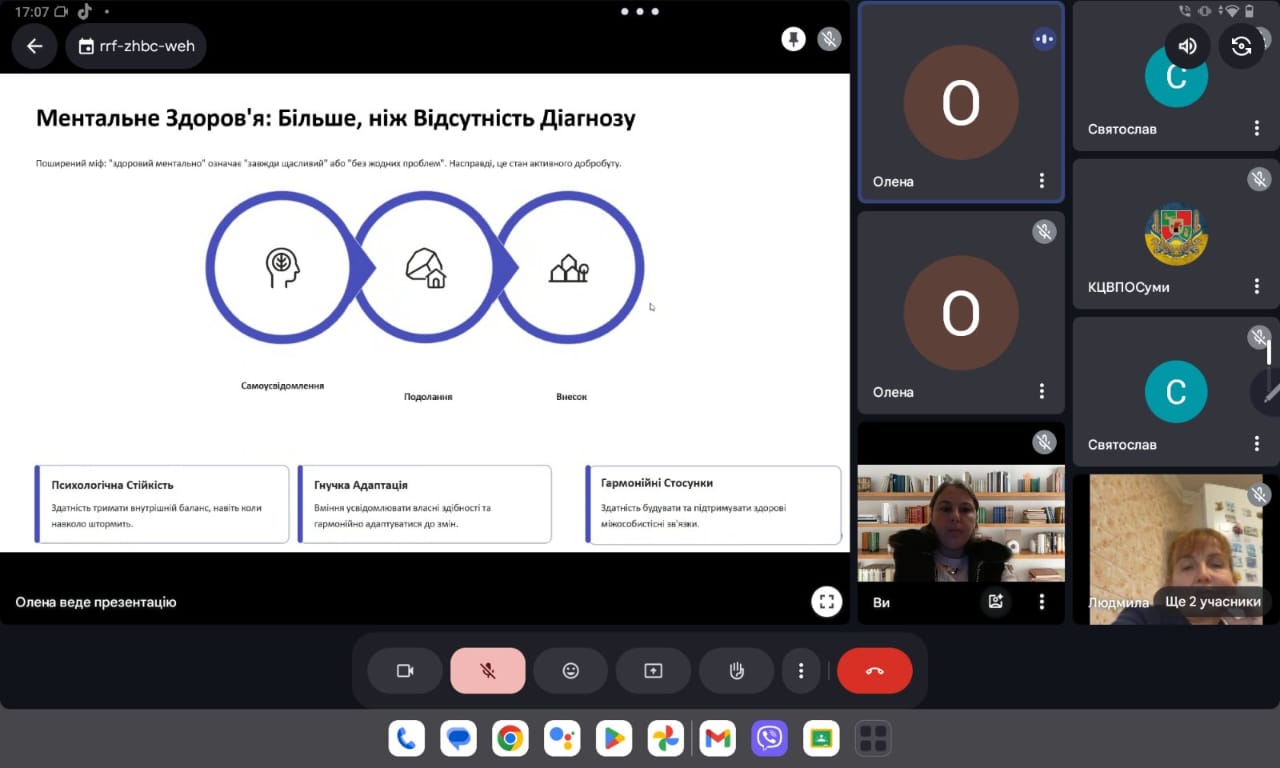Click the rock-and-house icon circle above Подолання
The height and width of the screenshot is (768, 1280).
pyautogui.click(x=426, y=268)
